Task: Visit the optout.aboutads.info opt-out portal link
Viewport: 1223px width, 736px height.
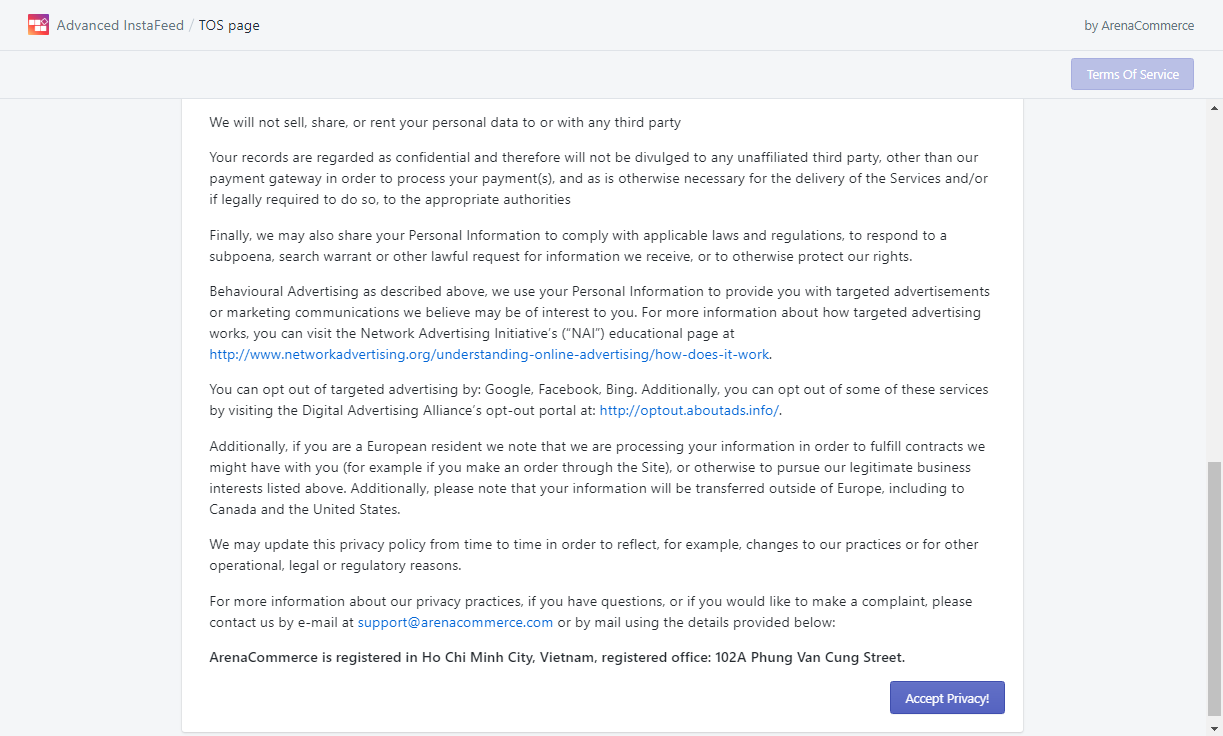Action: 689,411
